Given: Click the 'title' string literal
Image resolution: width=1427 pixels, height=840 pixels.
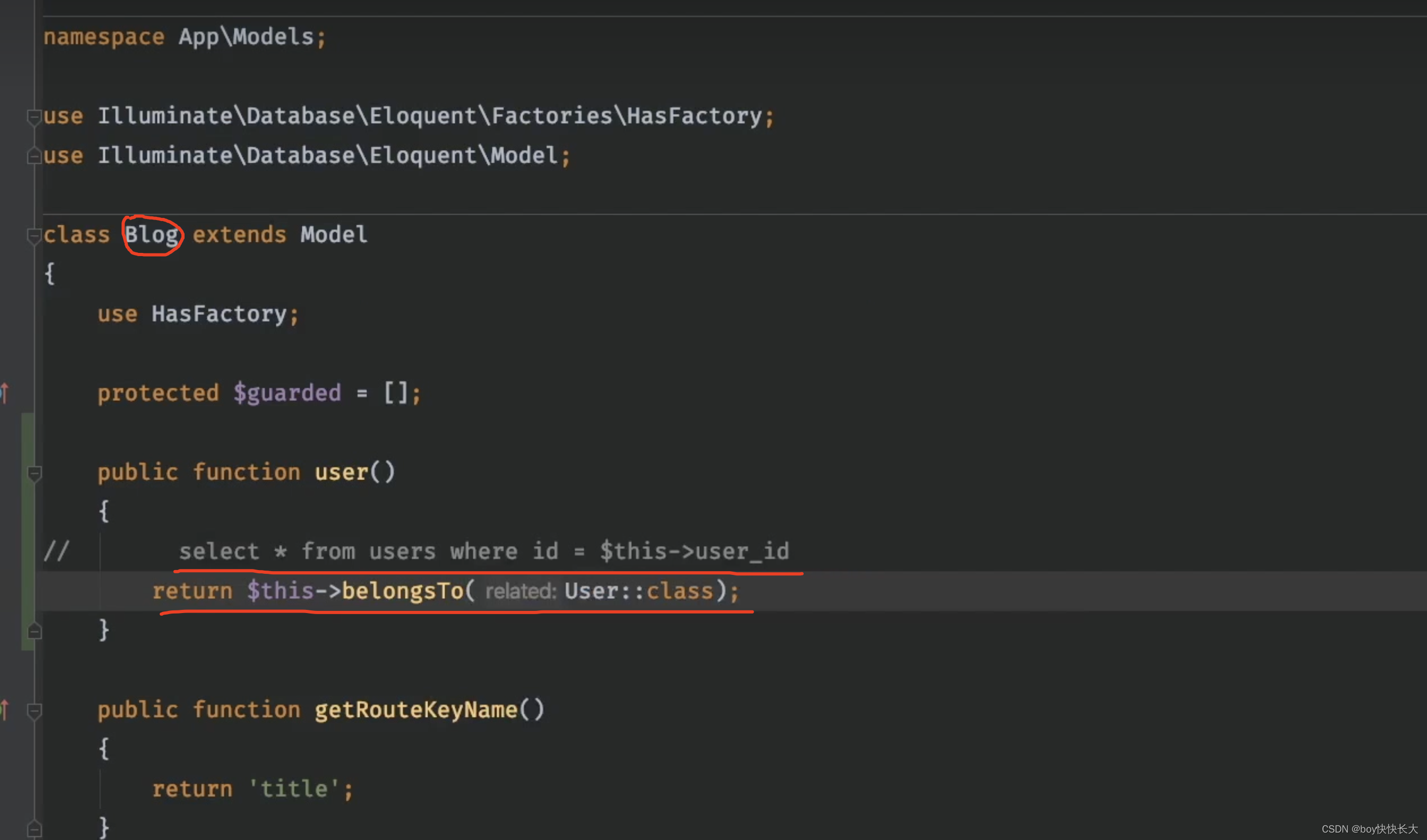Looking at the screenshot, I should click(294, 789).
